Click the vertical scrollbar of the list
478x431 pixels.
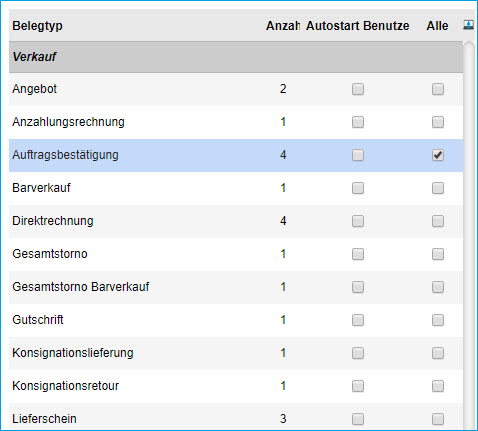click(469, 235)
